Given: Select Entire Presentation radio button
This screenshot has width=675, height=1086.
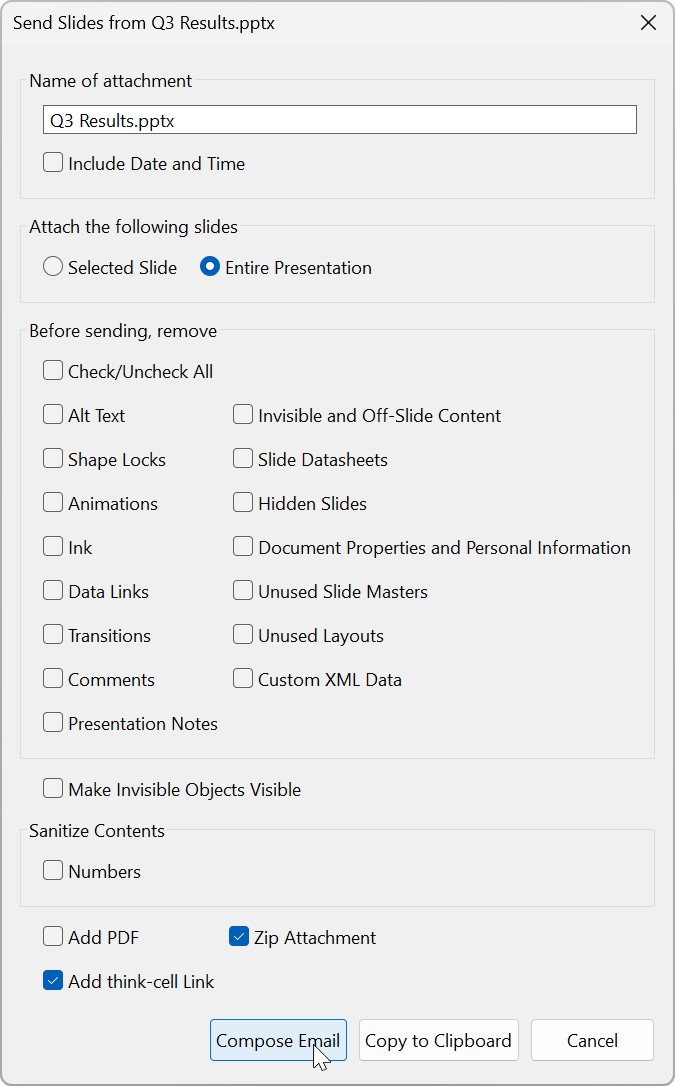Looking at the screenshot, I should 210,267.
